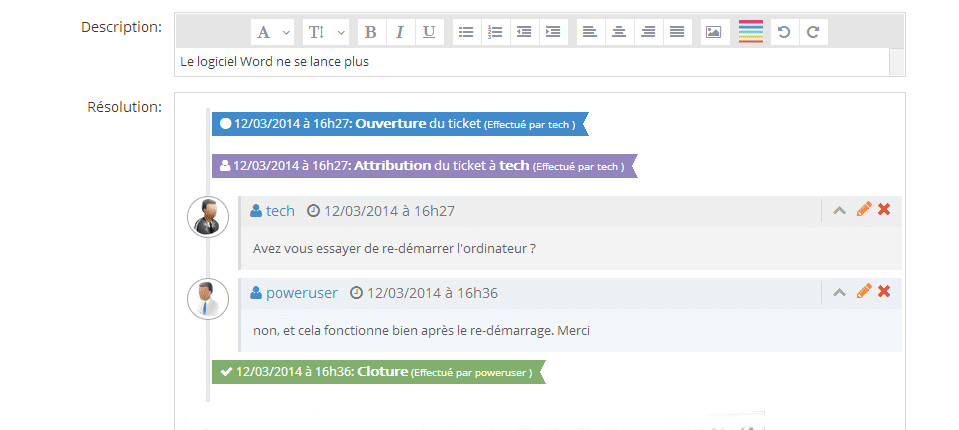Edit poweruser's comment with pencil icon
The width and height of the screenshot is (959, 430).
(864, 291)
